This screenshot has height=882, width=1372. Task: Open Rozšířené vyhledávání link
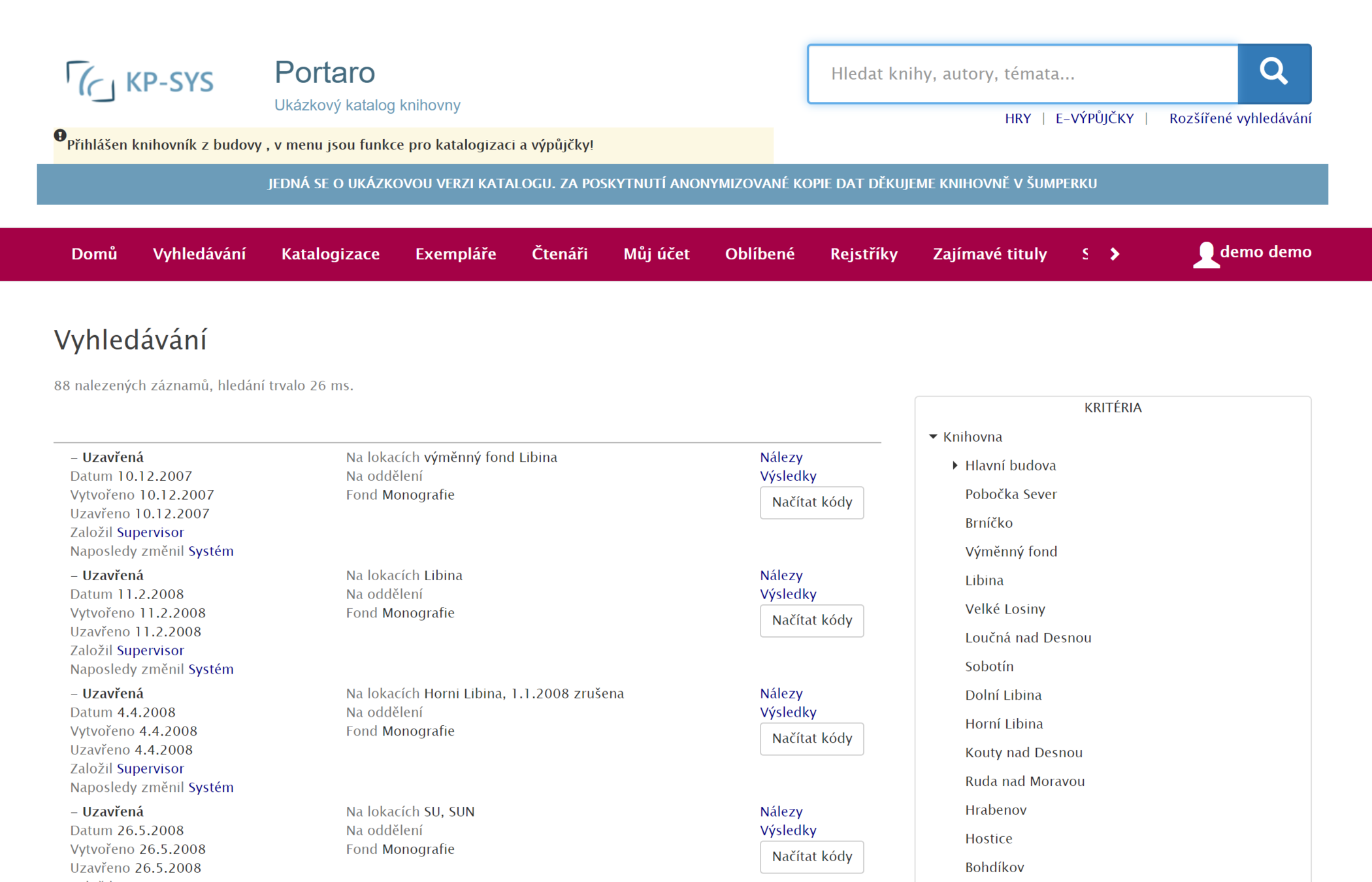pyautogui.click(x=1239, y=118)
